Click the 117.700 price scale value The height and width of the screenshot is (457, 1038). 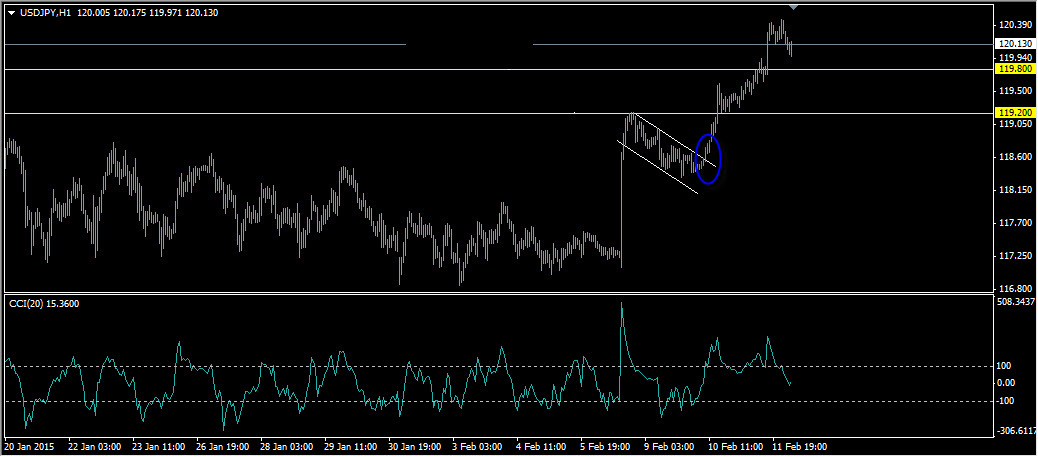[x=1015, y=223]
